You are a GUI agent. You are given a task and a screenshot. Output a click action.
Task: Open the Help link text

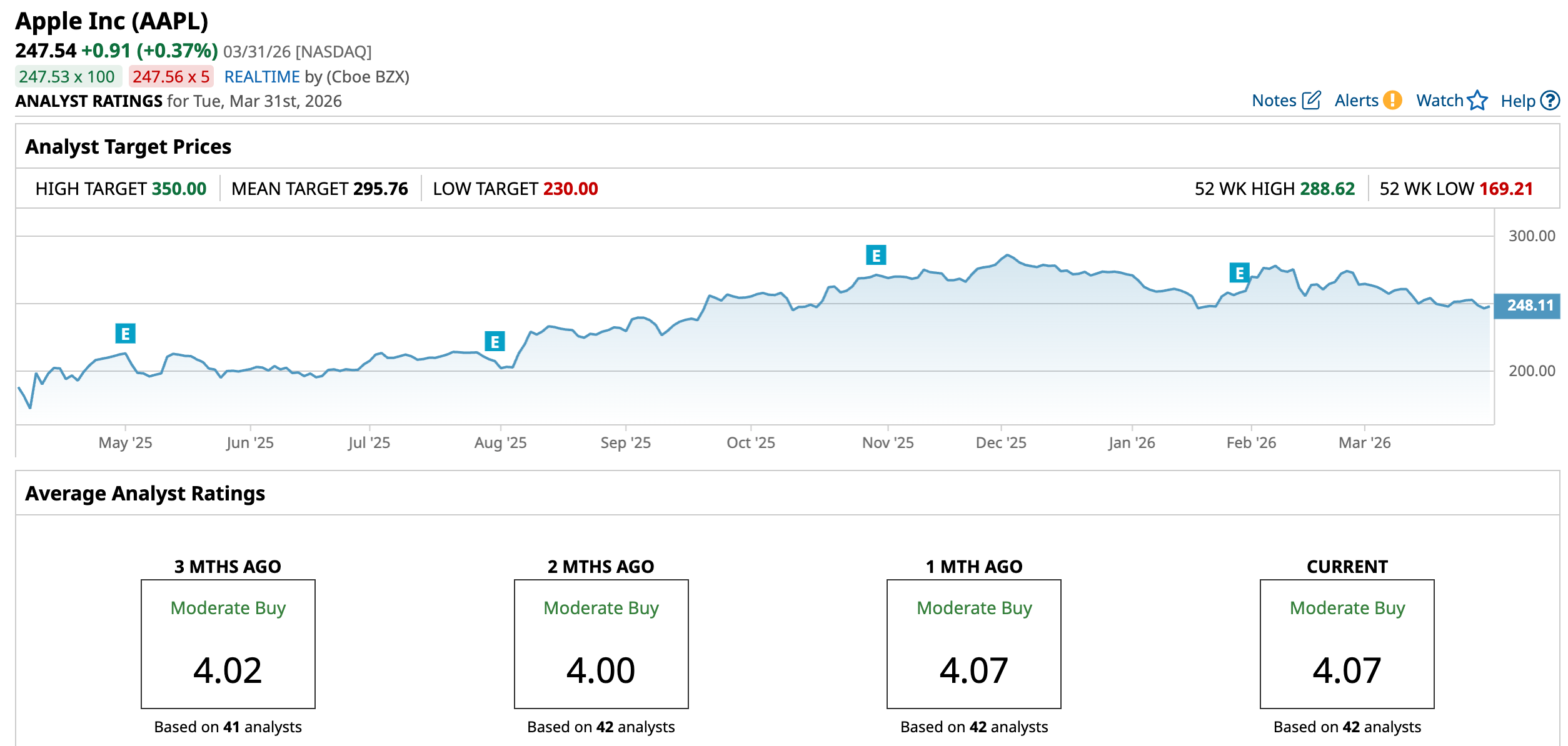point(1518,101)
